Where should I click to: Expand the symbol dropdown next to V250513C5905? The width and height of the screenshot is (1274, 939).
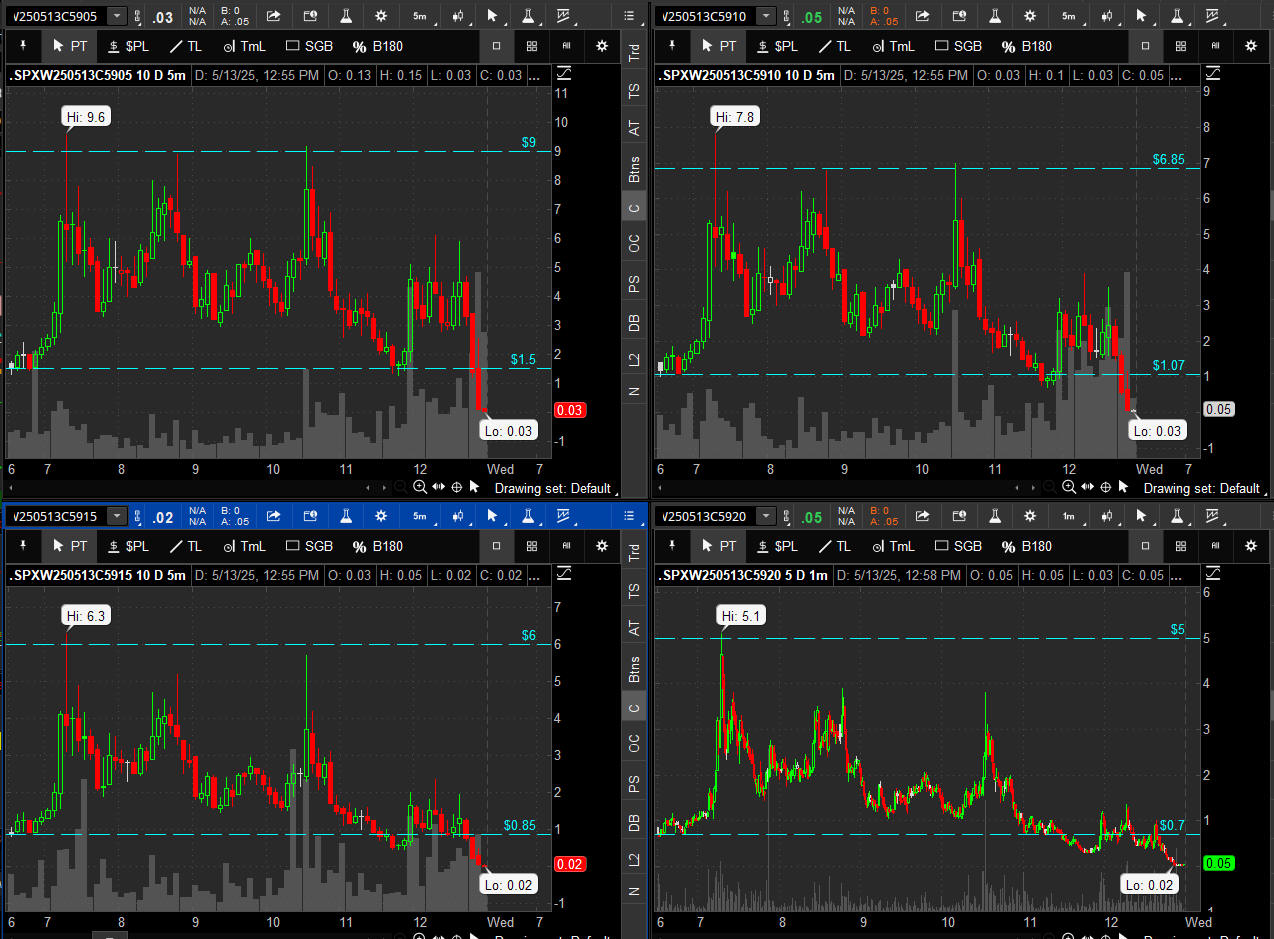coord(117,16)
